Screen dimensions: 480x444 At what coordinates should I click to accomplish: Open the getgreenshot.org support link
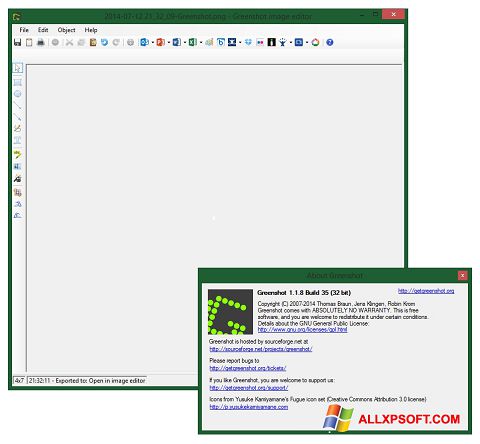249,388
